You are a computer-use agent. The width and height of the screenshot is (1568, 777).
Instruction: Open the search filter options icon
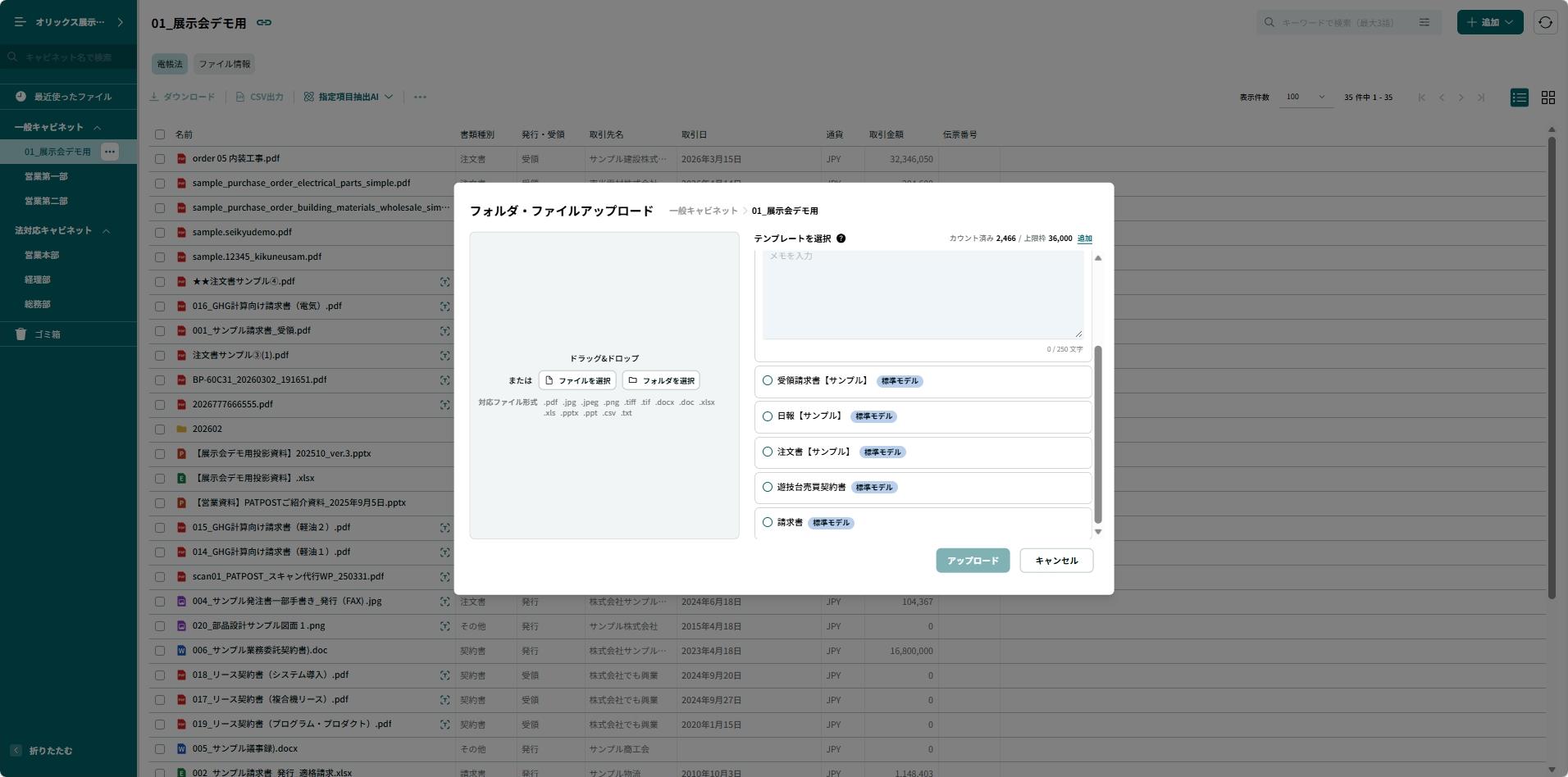pos(1424,23)
